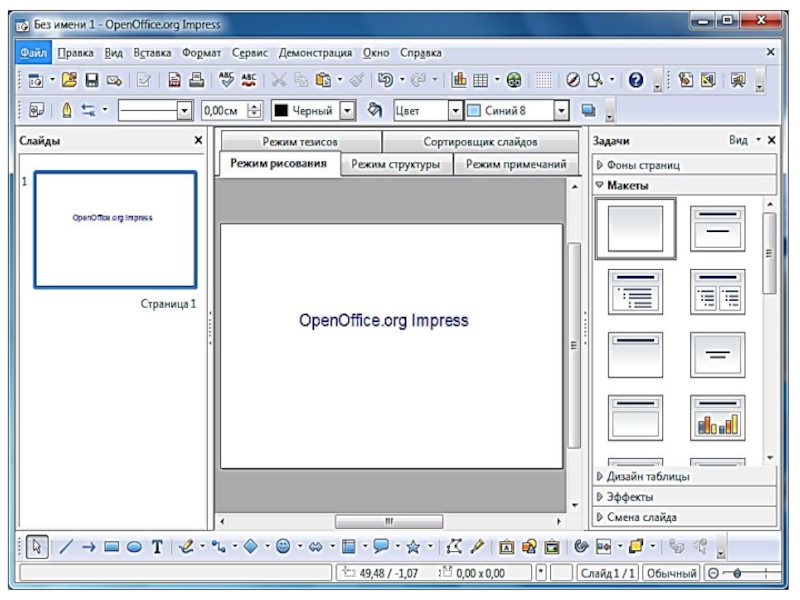Open the fill color dropdown showing Синий 8
Viewport: 800px width, 600px height.
pyautogui.click(x=561, y=111)
